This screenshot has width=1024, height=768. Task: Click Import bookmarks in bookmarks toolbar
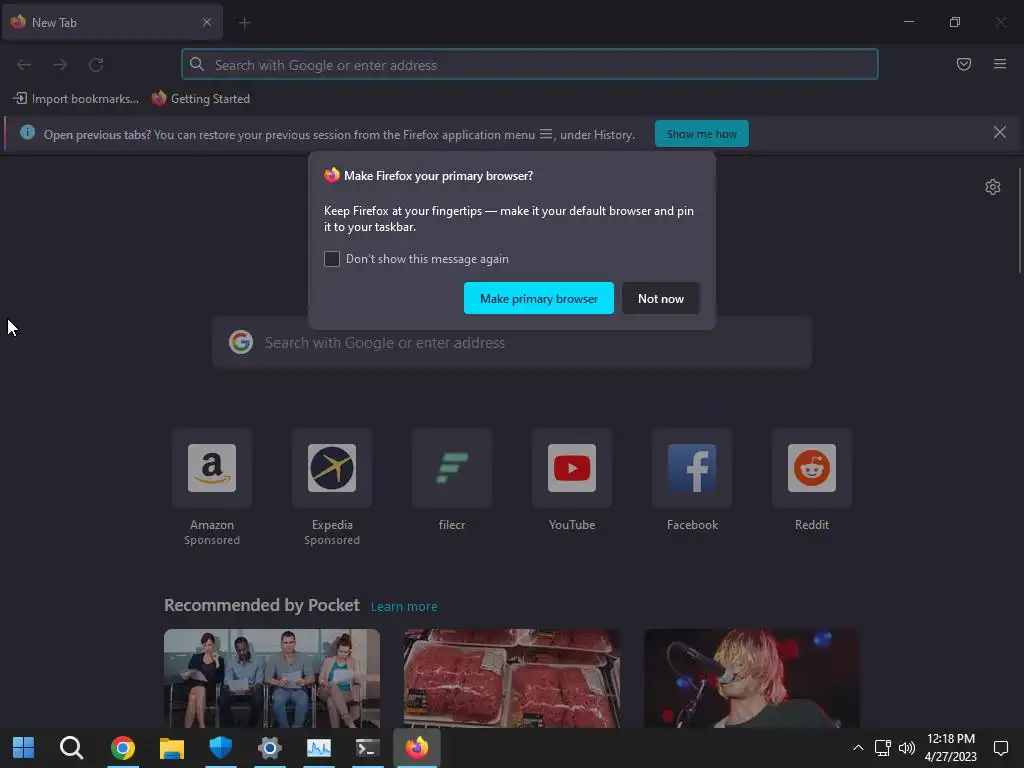[x=76, y=99]
